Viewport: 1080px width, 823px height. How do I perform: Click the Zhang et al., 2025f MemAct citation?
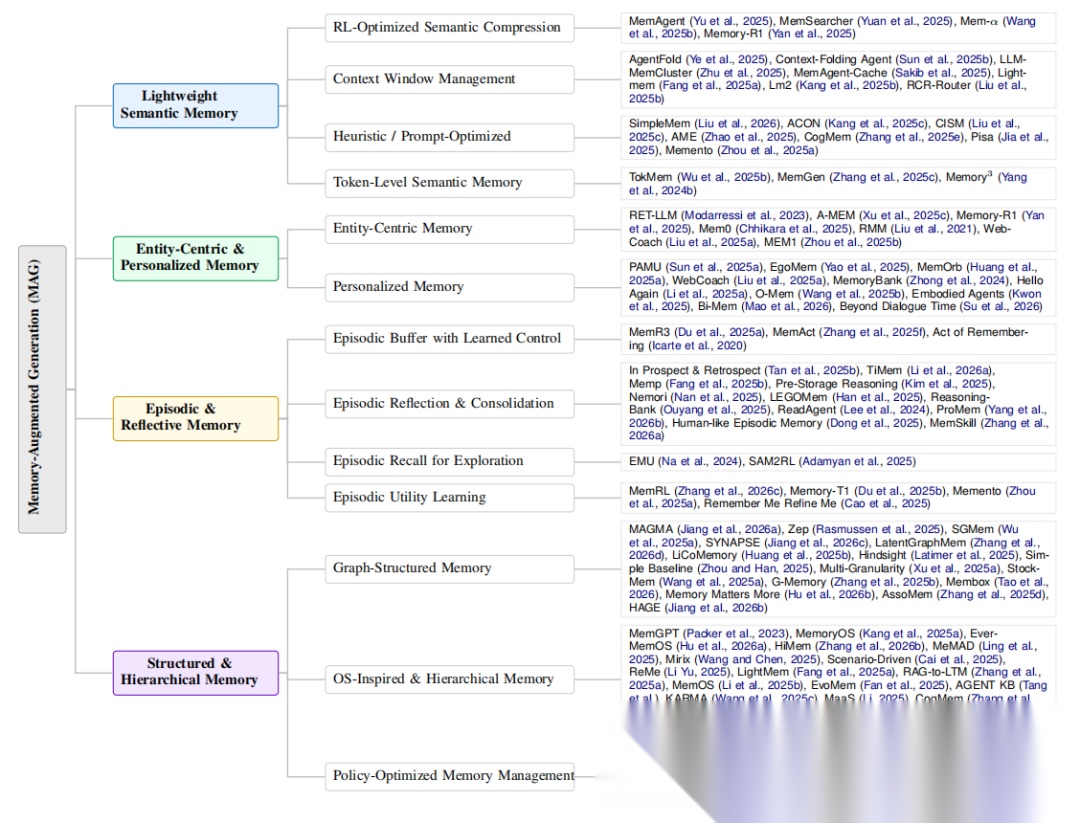(x=873, y=333)
